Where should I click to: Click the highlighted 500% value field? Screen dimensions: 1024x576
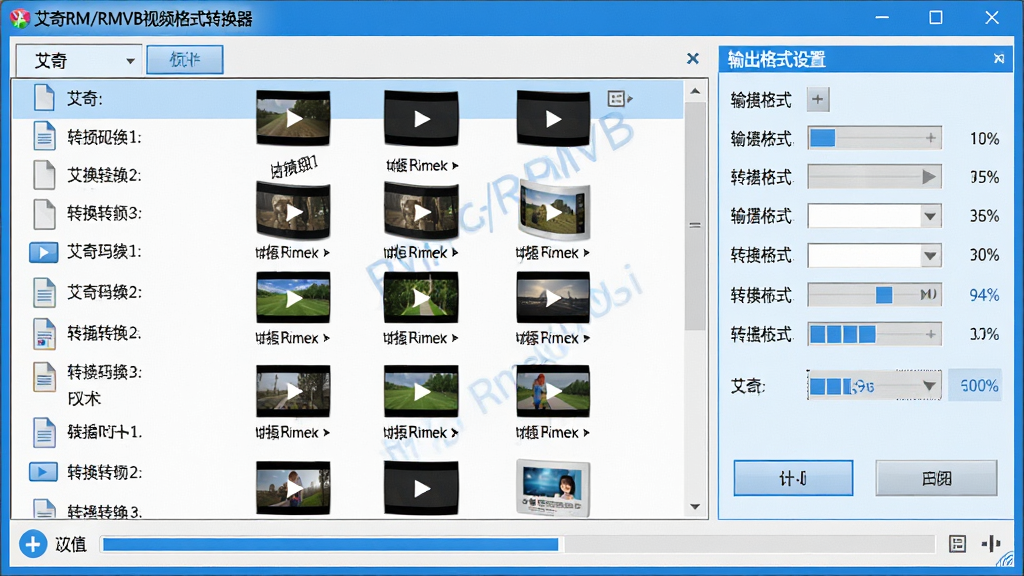pyautogui.click(x=975, y=386)
